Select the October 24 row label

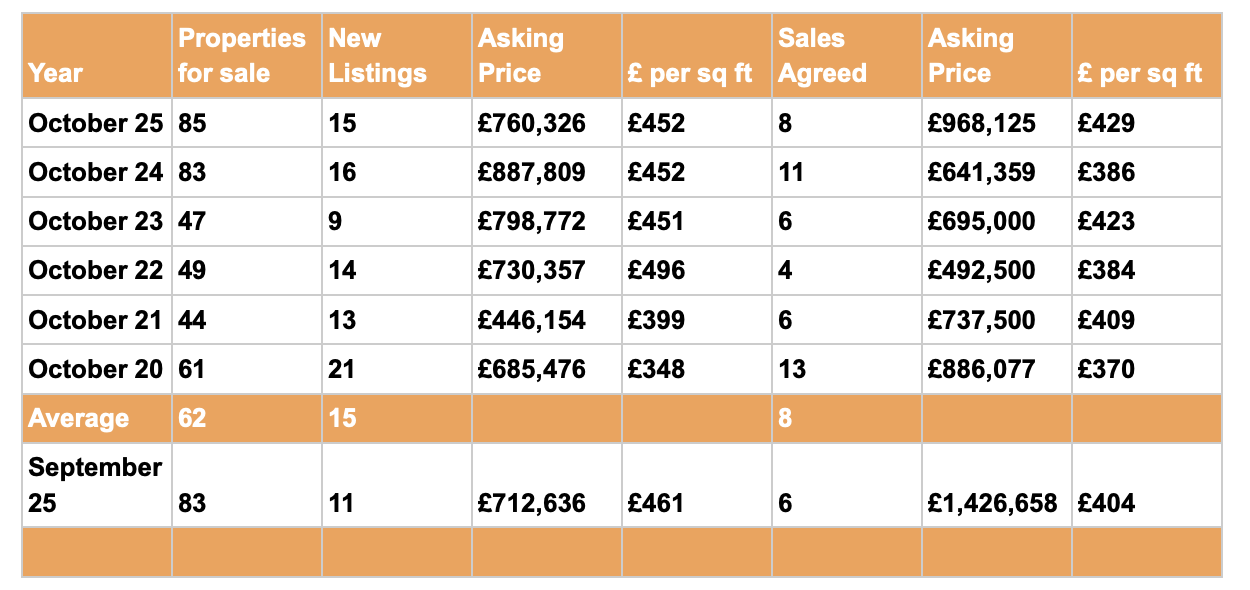point(96,172)
